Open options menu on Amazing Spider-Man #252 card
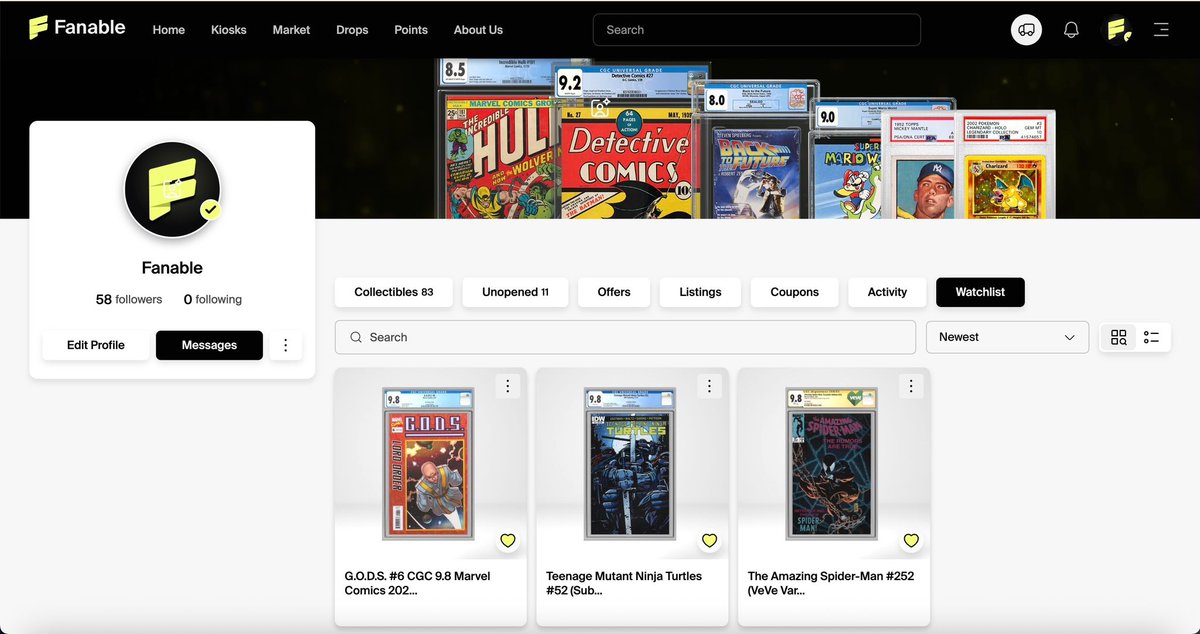The width and height of the screenshot is (1200, 634). click(911, 386)
